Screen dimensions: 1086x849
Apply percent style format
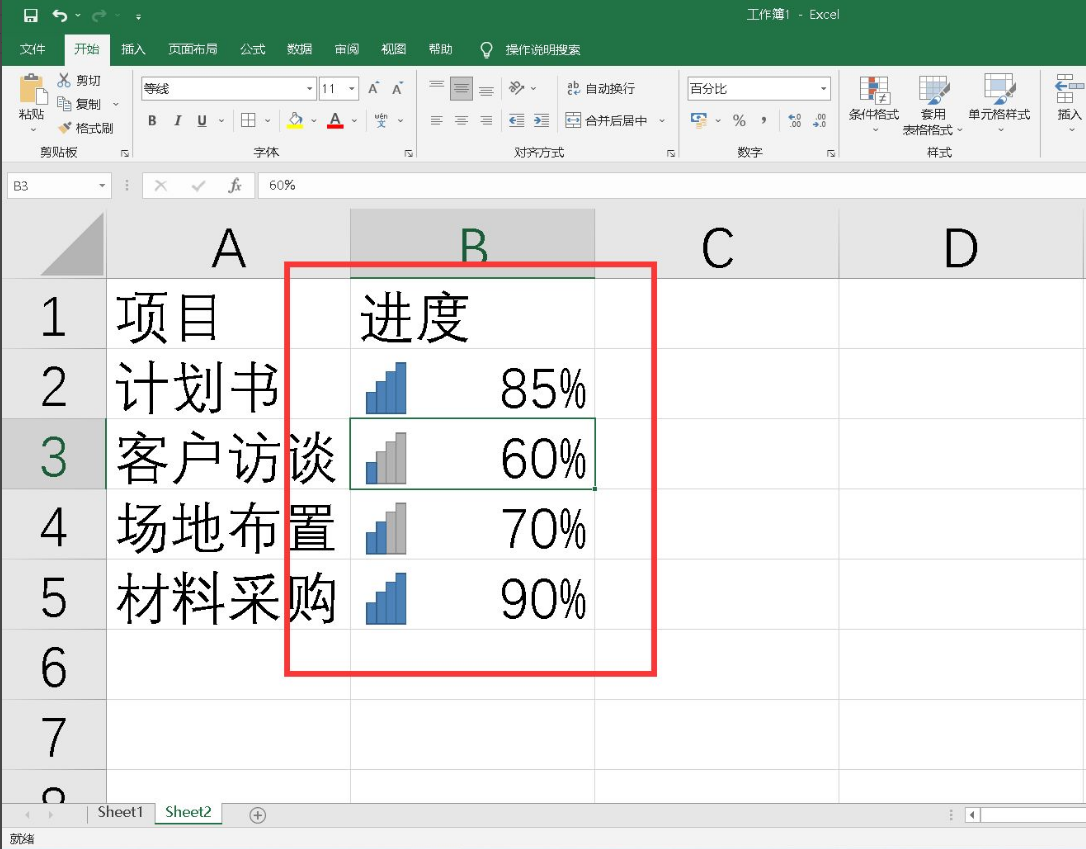coord(739,120)
